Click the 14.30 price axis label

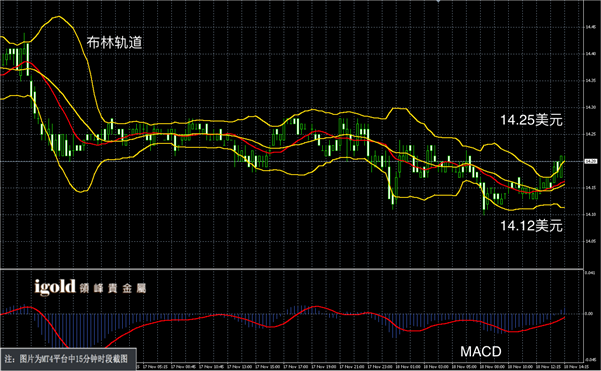pos(591,108)
